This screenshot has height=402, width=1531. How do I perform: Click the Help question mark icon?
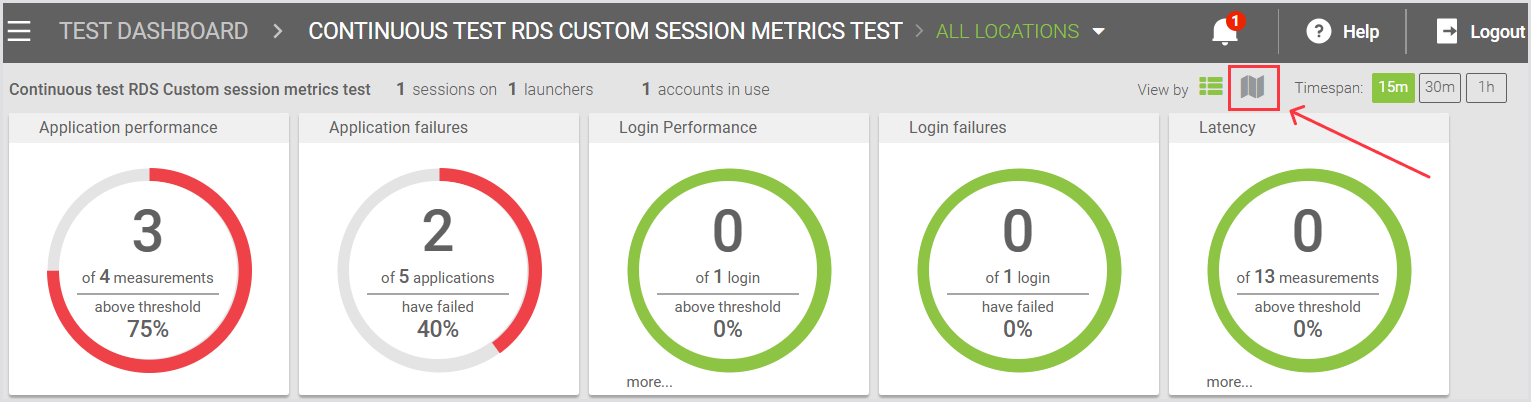(x=1319, y=32)
